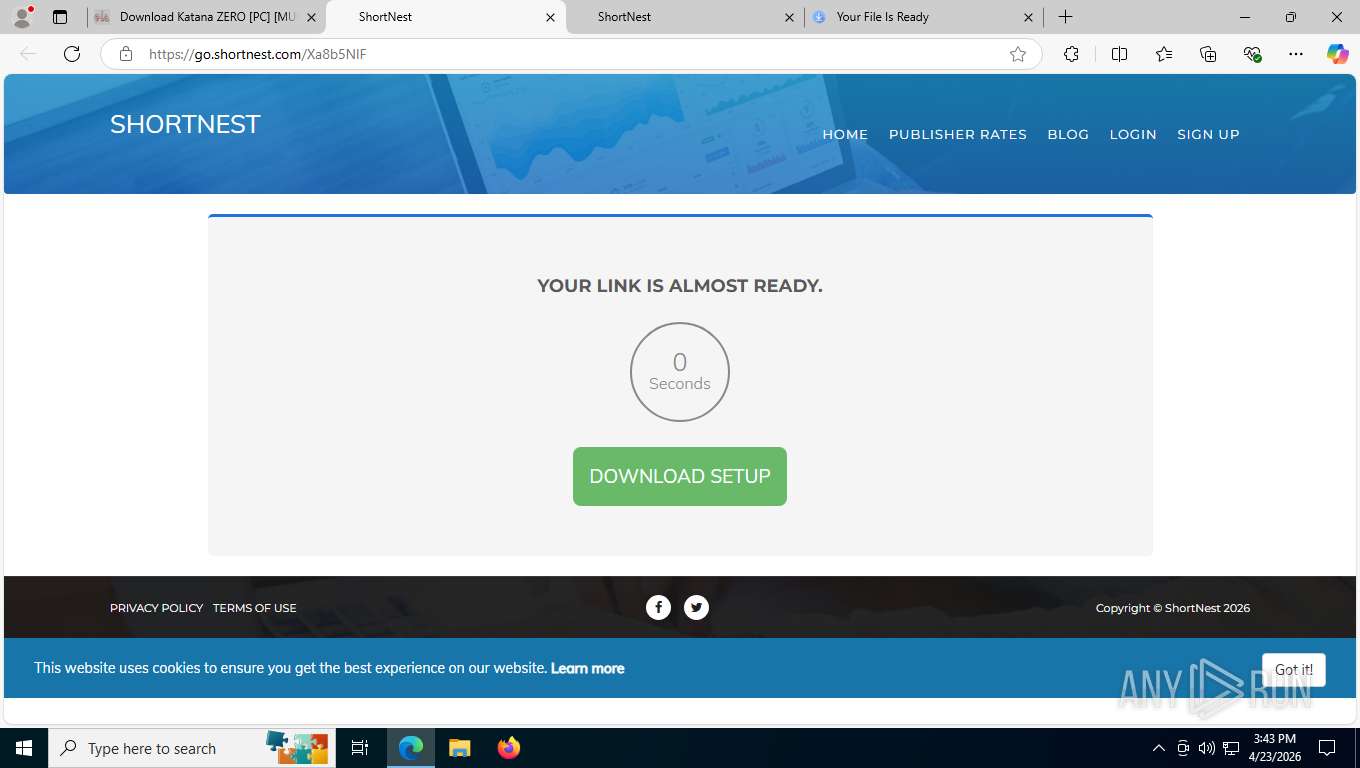Viewport: 1360px width, 768px height.
Task: Open HOME in site navigation
Action: tap(845, 134)
